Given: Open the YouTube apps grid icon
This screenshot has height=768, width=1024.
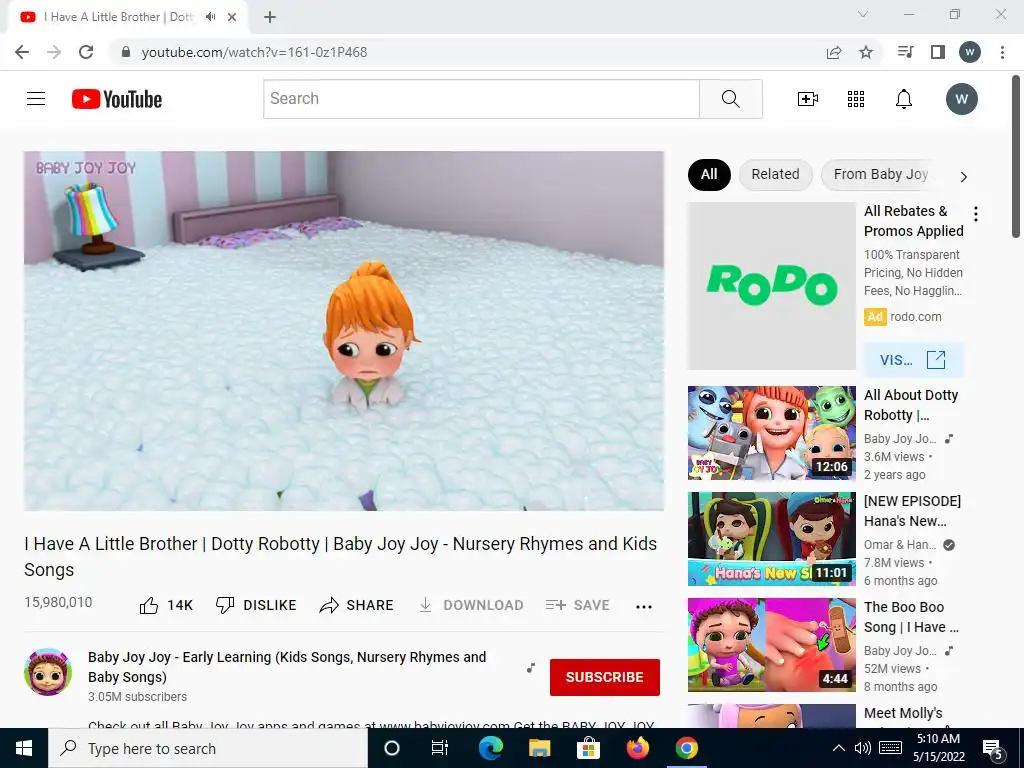Looking at the screenshot, I should [x=856, y=99].
